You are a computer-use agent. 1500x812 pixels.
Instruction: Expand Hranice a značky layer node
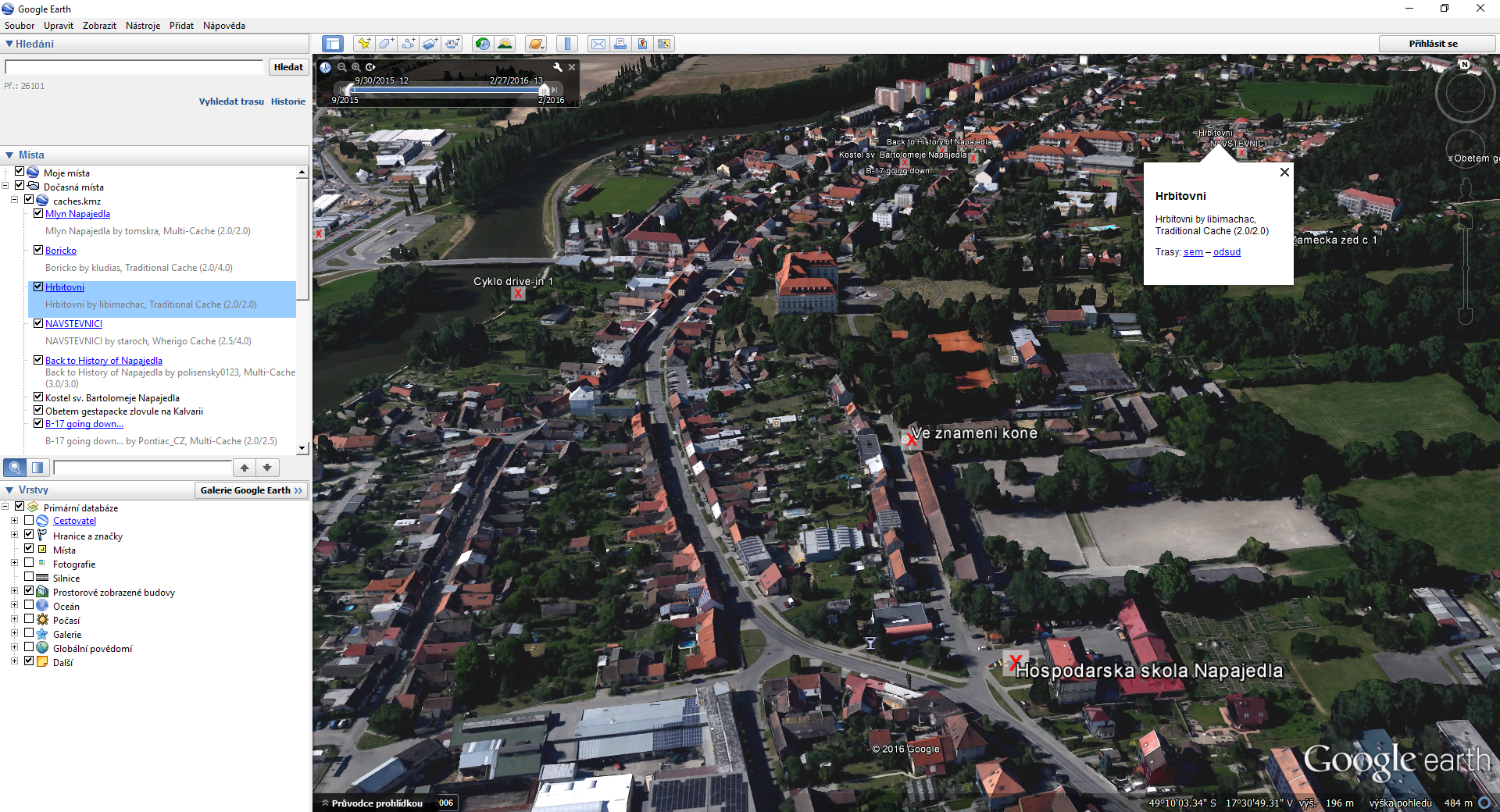14,535
